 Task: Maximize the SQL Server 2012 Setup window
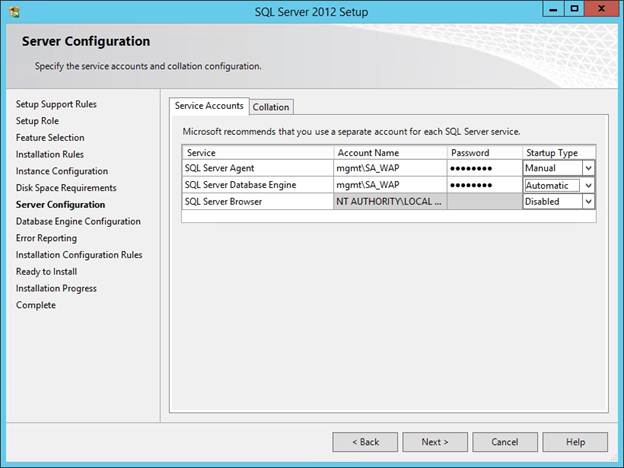click(574, 9)
